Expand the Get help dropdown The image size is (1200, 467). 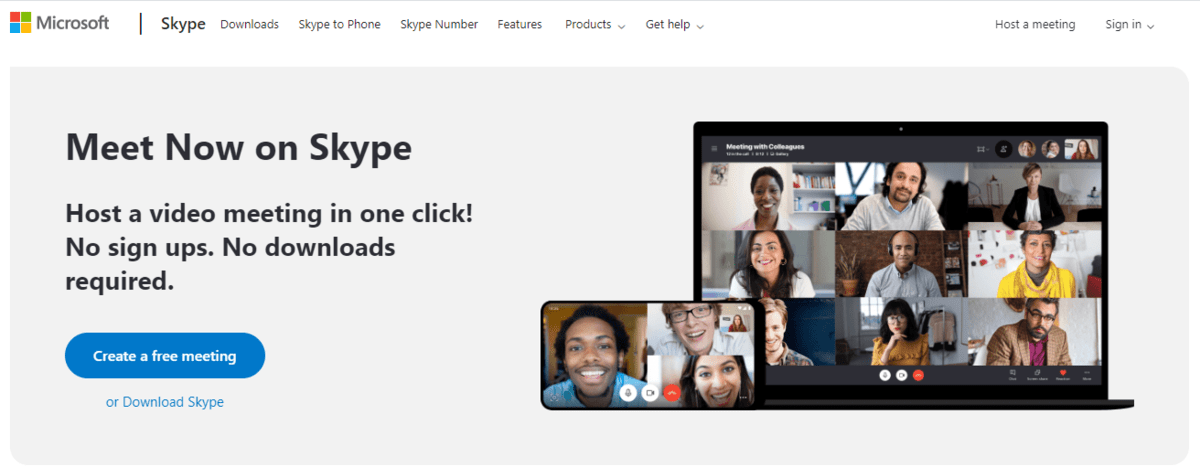[x=675, y=24]
